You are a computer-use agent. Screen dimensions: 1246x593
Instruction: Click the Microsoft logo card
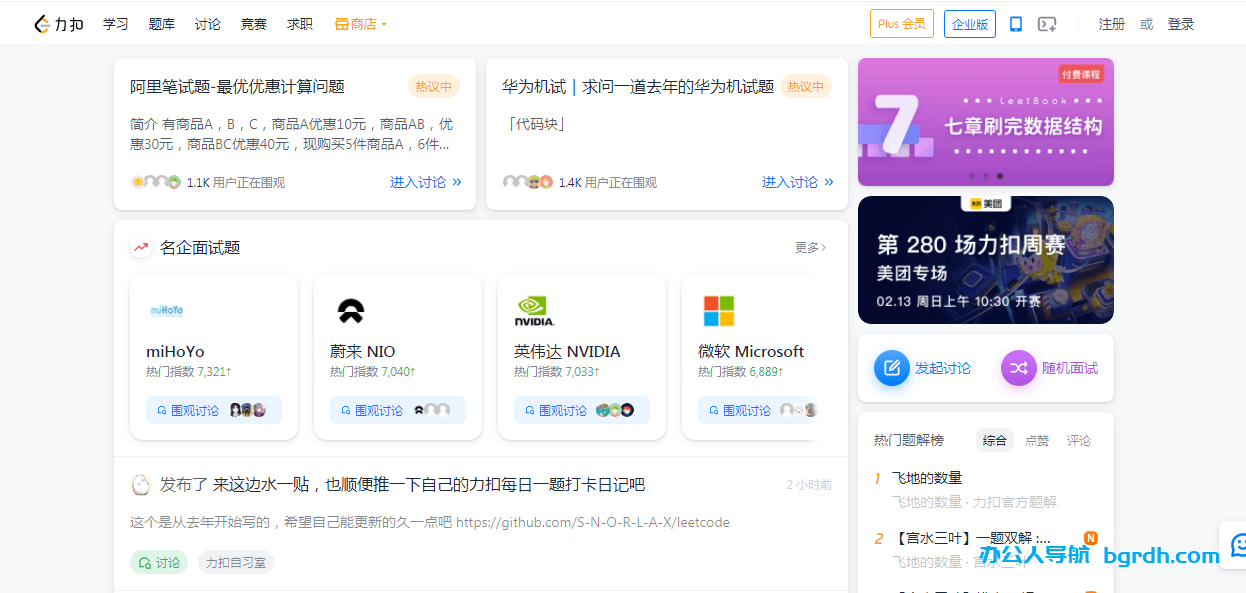point(718,311)
